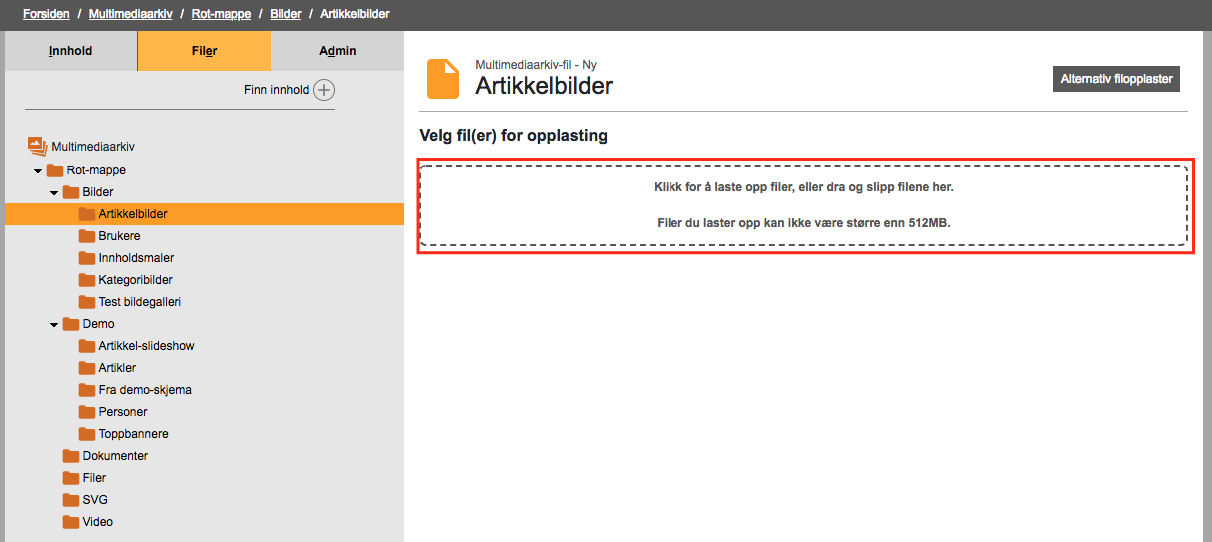Go to Forsiden via breadcrumb
The width and height of the screenshot is (1212, 542).
(46, 14)
